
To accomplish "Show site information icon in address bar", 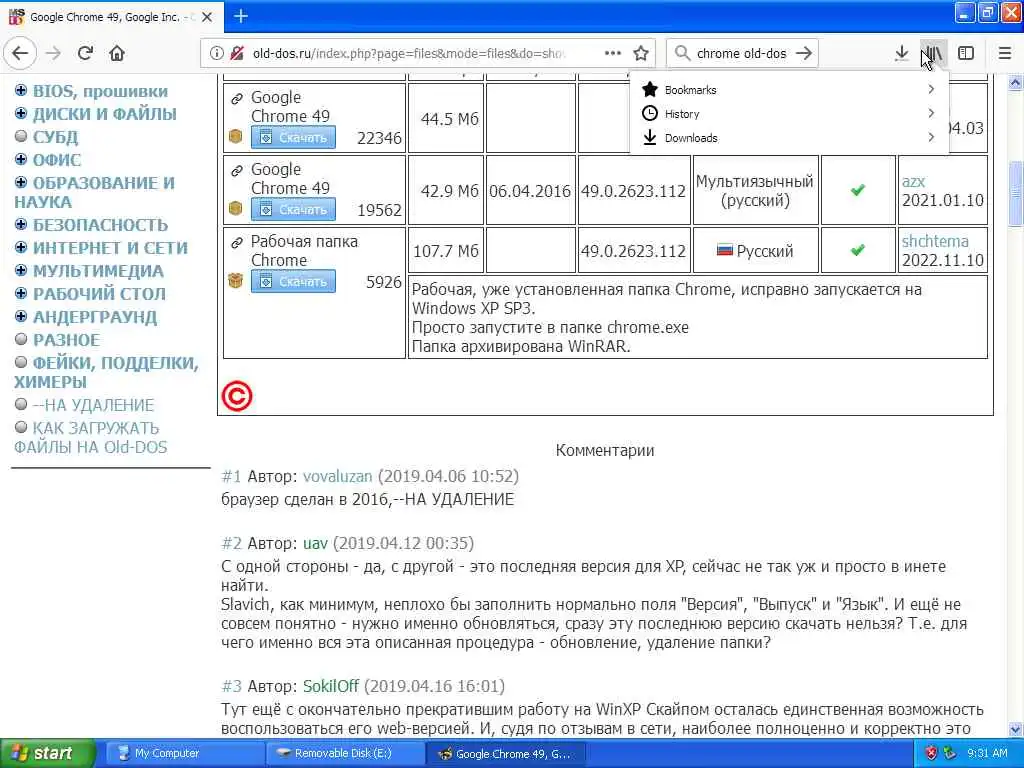I will click(x=216, y=53).
